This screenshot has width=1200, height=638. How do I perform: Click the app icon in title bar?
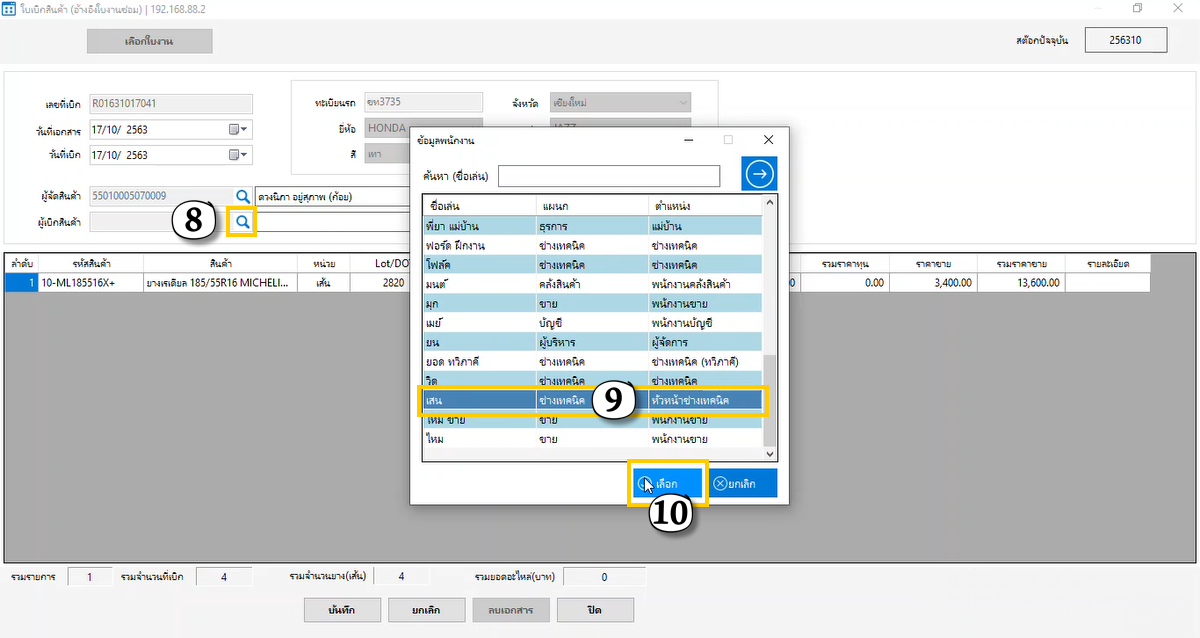click(11, 8)
